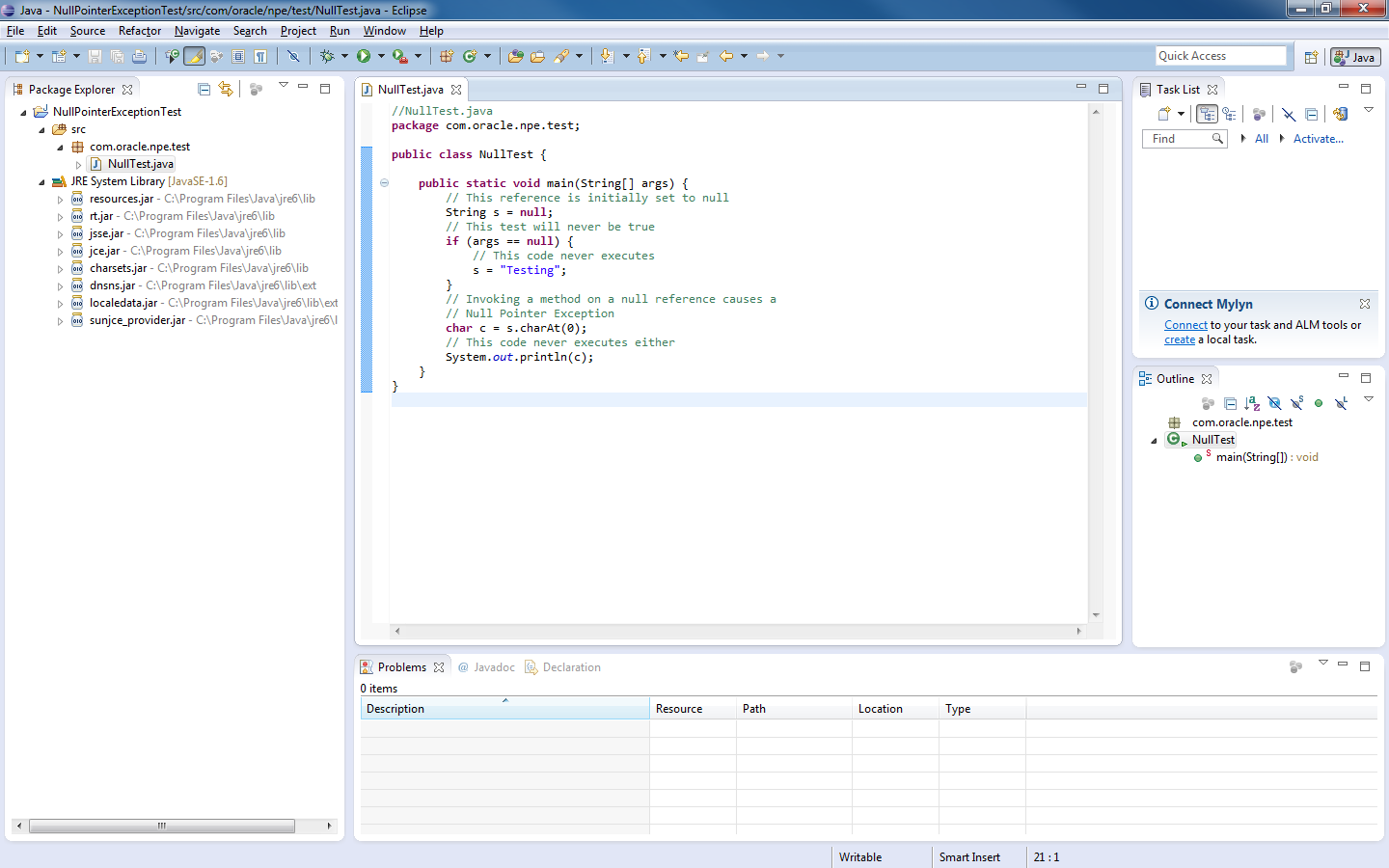Viewport: 1389px width, 868px height.
Task: Click the New Java Package icon
Action: (x=447, y=56)
